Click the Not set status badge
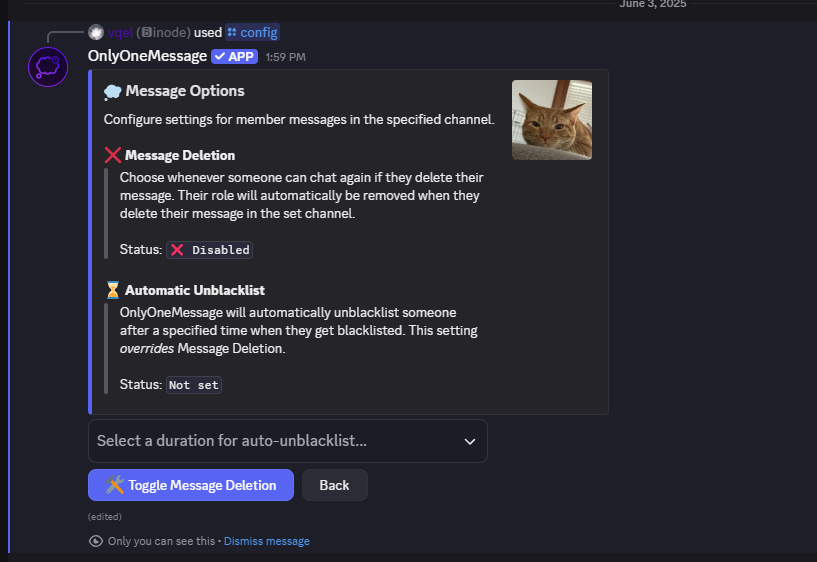Screen dimensions: 817x562 pos(194,385)
